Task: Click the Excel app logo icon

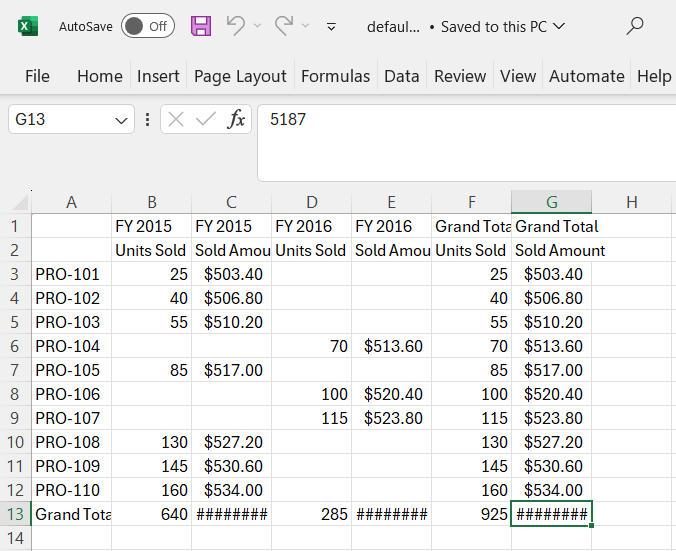Action: (x=28, y=27)
